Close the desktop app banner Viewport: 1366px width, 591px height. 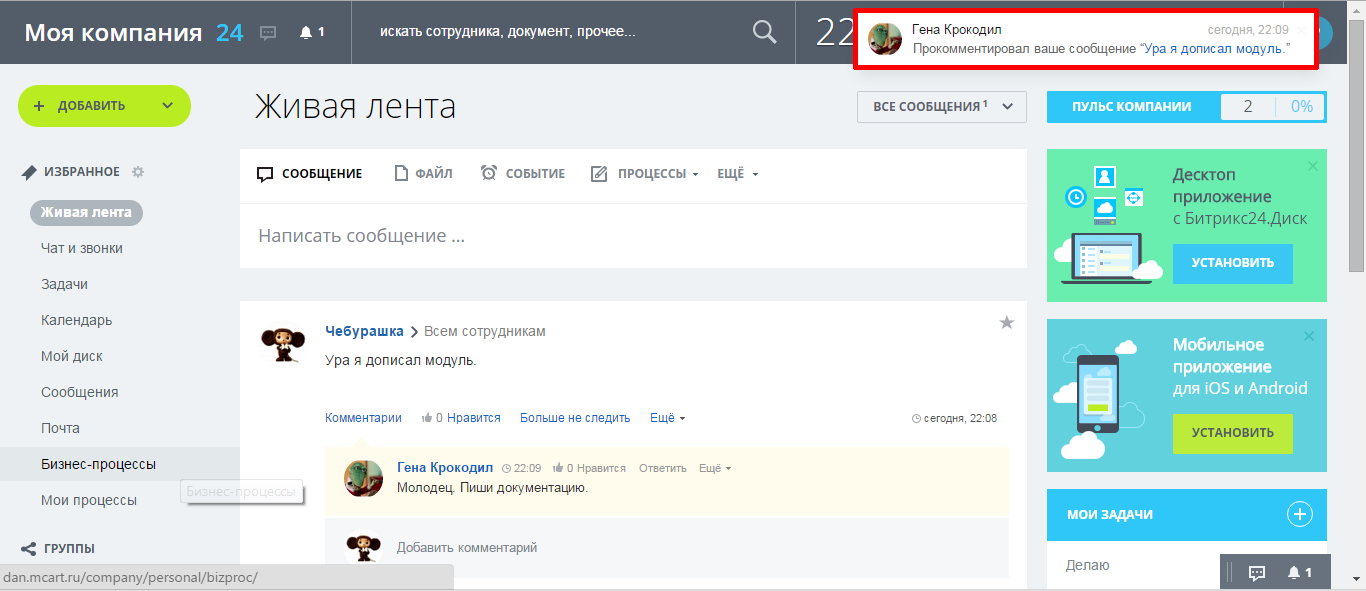(x=1313, y=165)
